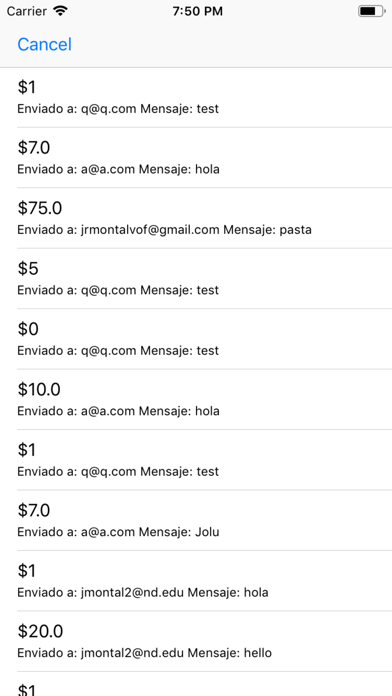Image resolution: width=392 pixels, height=696 pixels.
Task: Tap the battery indicator icon
Action: tap(372, 11)
